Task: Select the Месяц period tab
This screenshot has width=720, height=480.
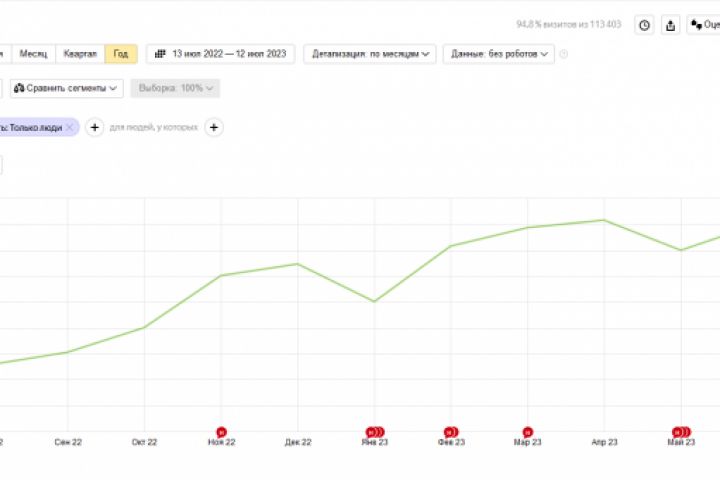Action: pos(34,54)
